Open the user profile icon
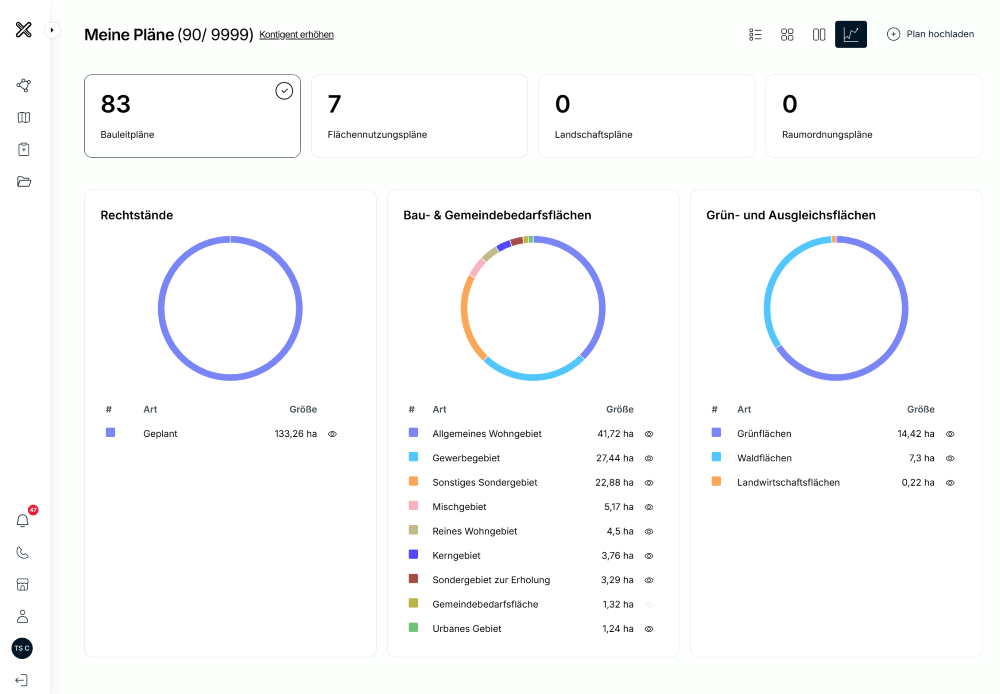This screenshot has height=694, width=1000. tap(23, 616)
